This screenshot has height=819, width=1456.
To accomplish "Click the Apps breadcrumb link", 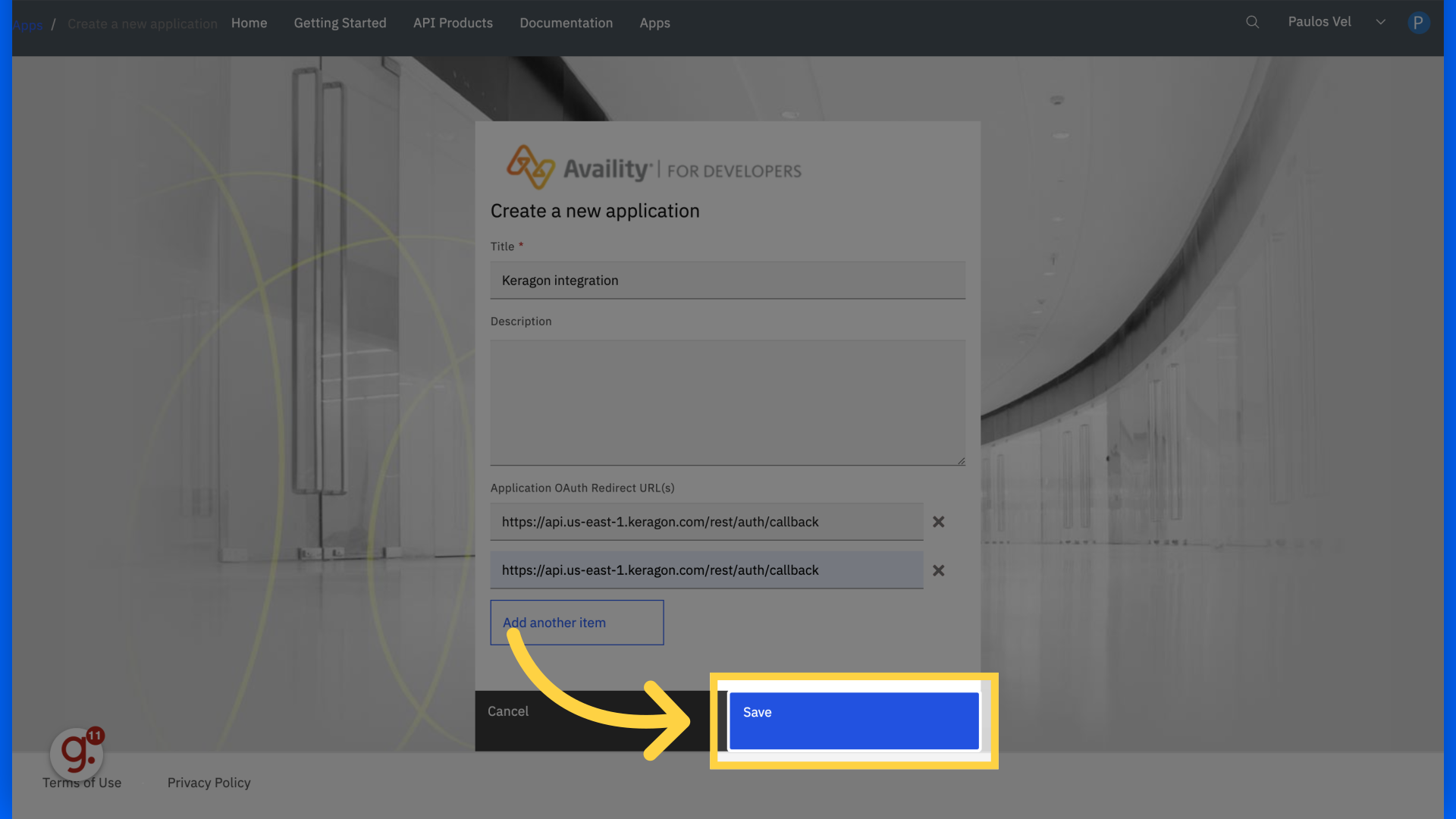I will [27, 24].
